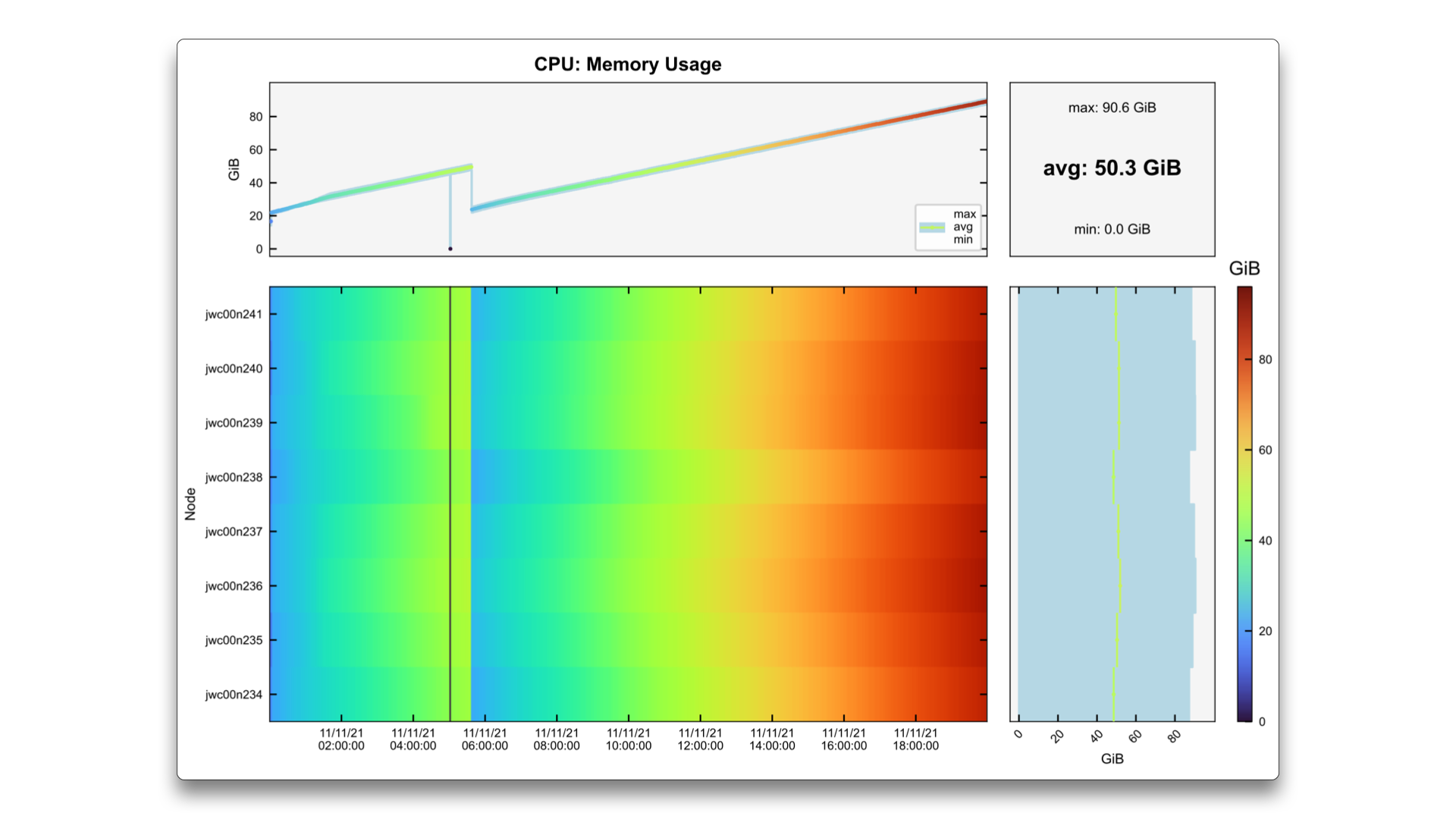Click the jwc00n234 node label
1456x819 pixels.
(234, 695)
